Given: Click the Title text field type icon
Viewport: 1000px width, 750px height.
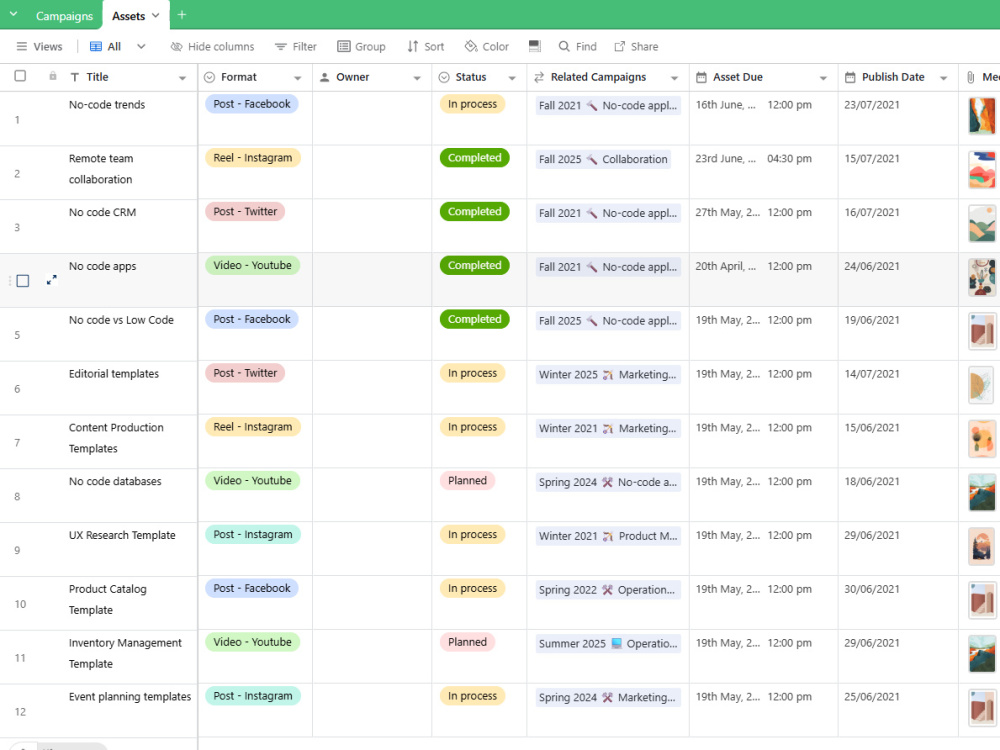Looking at the screenshot, I should point(75,77).
